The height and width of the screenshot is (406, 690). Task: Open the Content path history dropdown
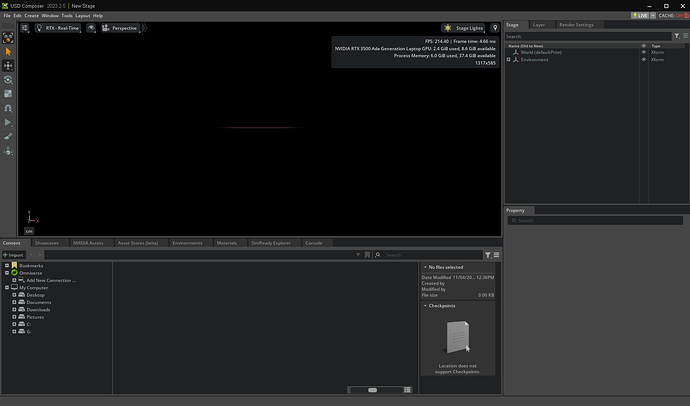[358, 255]
